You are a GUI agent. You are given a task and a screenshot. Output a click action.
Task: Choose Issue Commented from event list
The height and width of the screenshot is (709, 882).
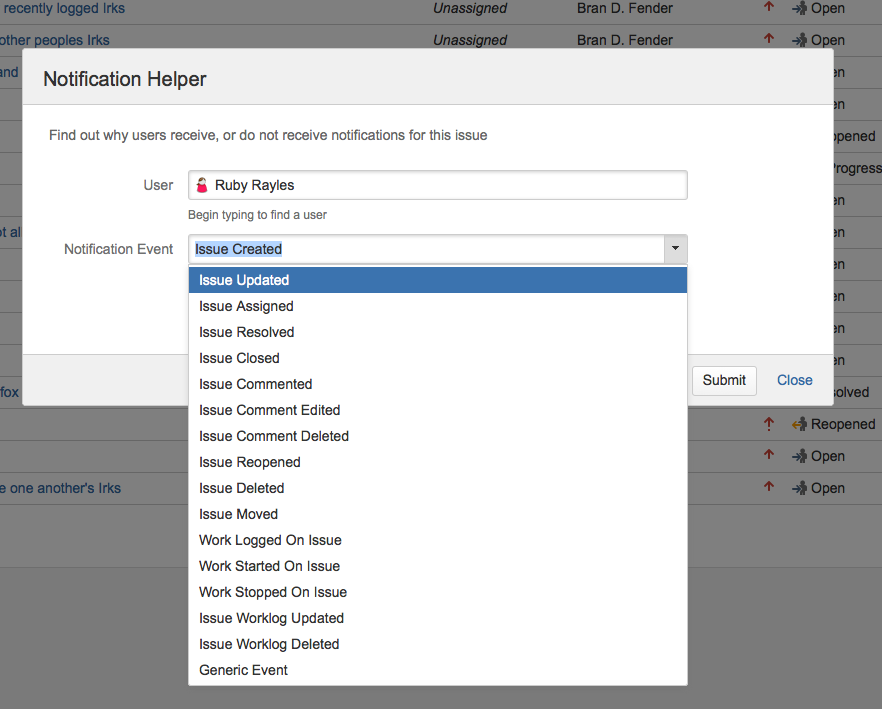255,384
